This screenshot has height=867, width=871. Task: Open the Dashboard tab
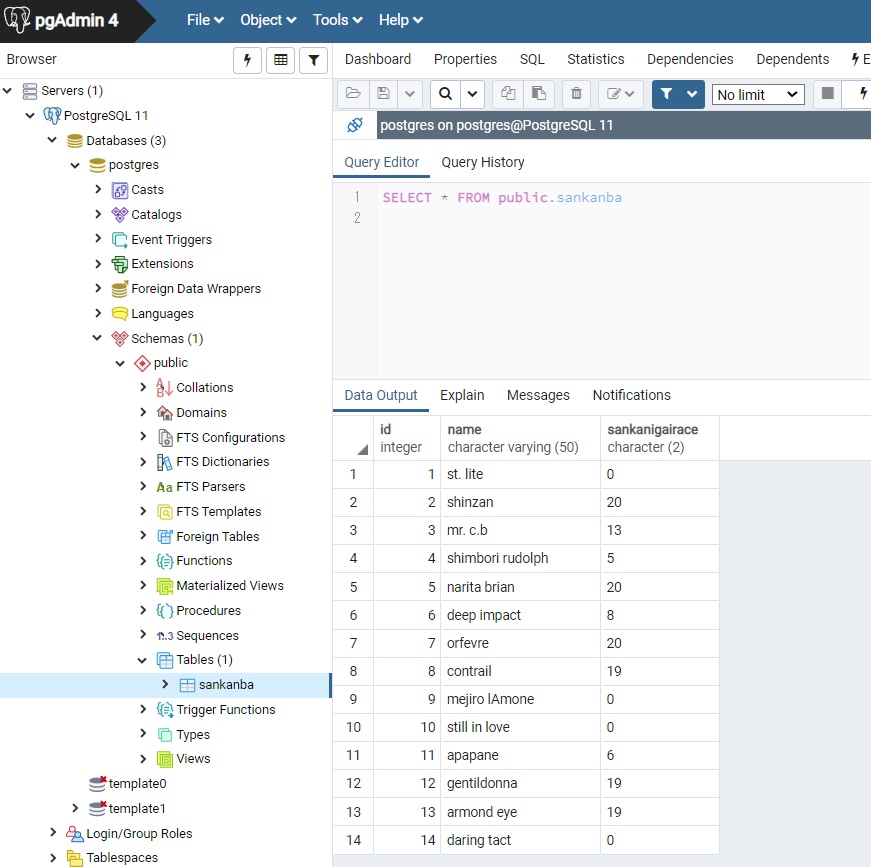coord(378,59)
